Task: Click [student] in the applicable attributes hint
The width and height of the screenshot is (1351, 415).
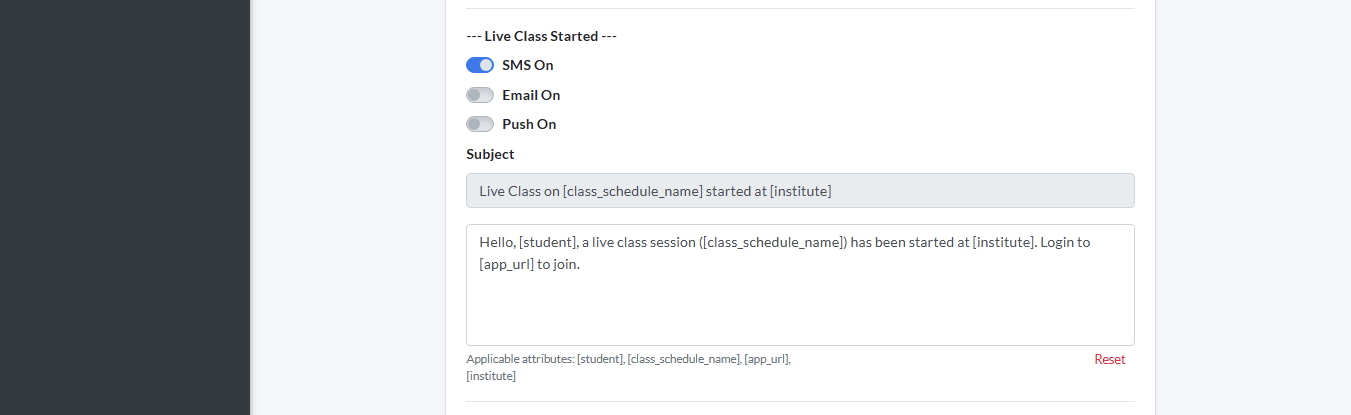Action: (600, 359)
